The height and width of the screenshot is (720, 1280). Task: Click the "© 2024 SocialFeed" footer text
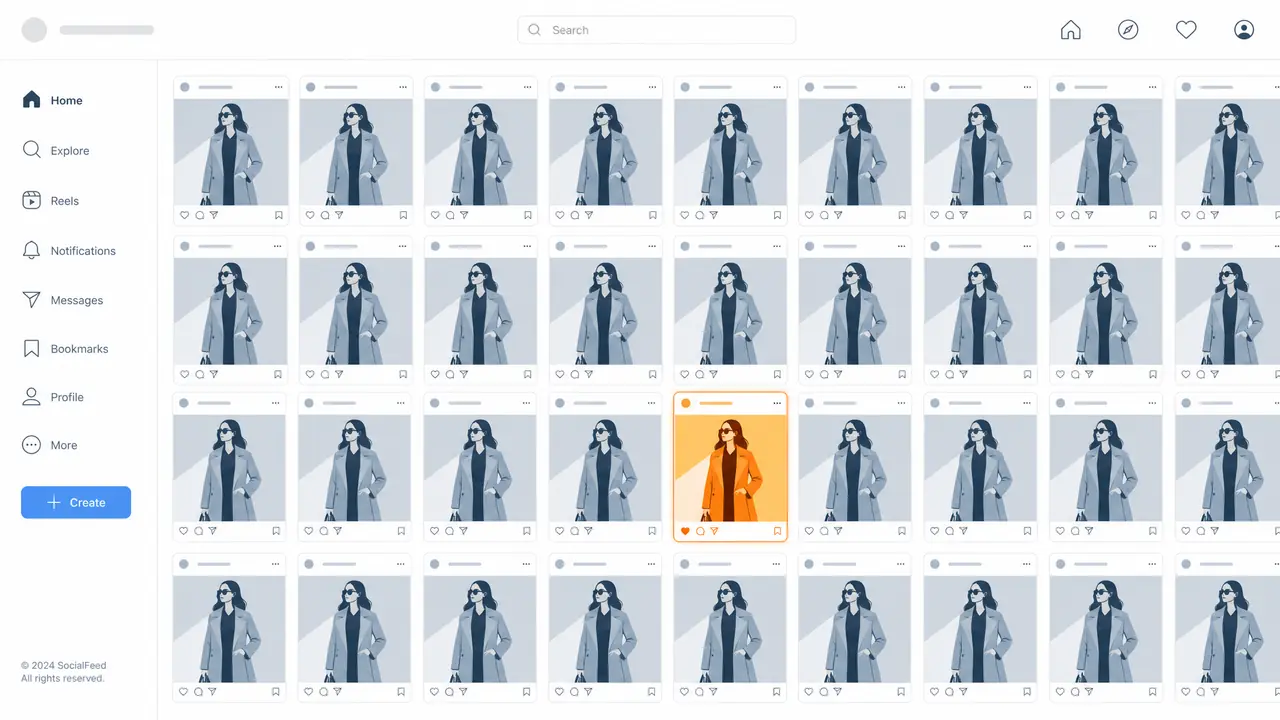click(64, 665)
